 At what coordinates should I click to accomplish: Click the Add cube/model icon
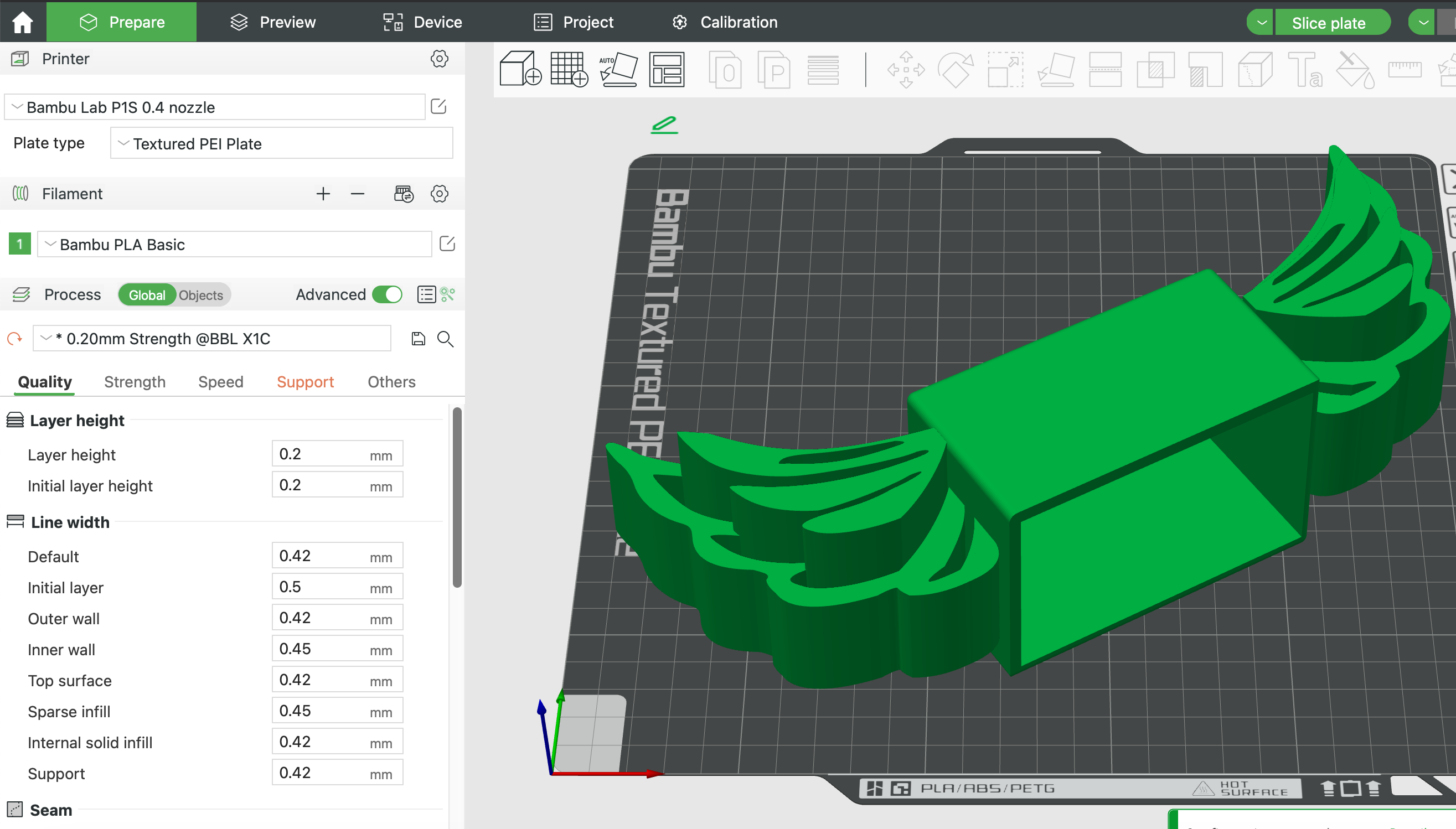520,69
